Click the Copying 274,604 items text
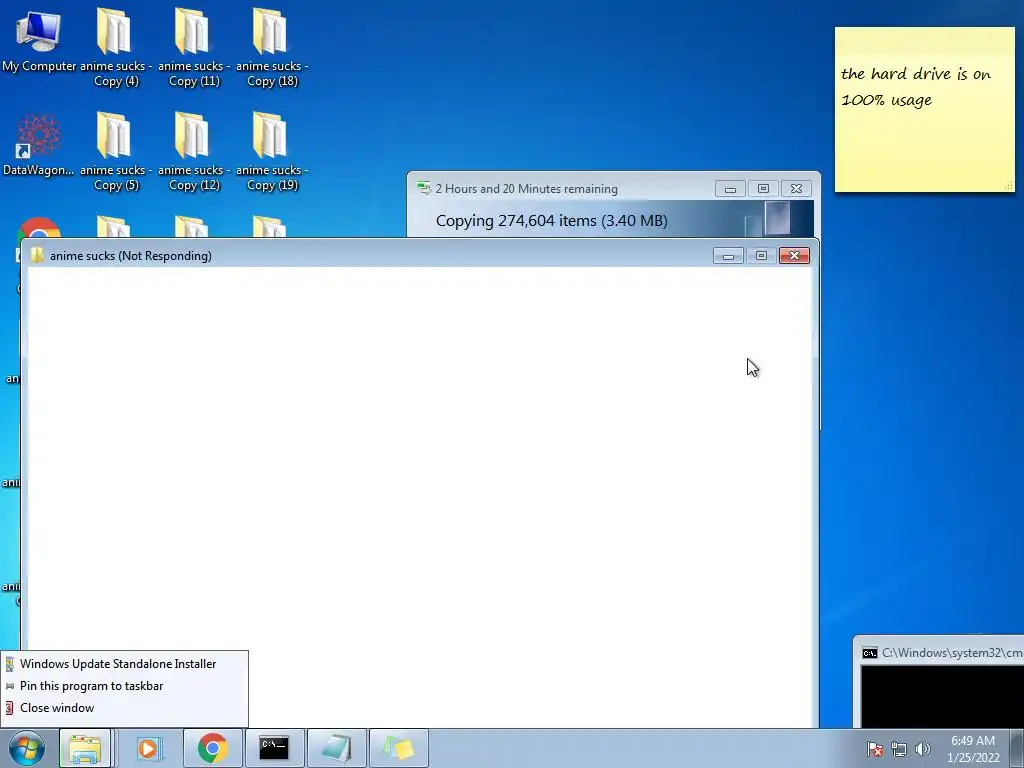1024x768 pixels. point(551,221)
